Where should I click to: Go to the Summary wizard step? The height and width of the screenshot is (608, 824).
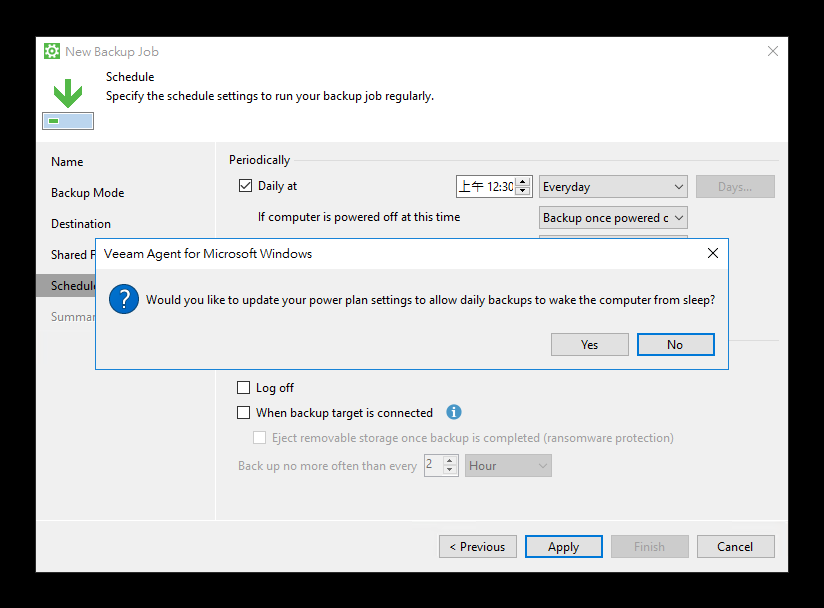(73, 317)
